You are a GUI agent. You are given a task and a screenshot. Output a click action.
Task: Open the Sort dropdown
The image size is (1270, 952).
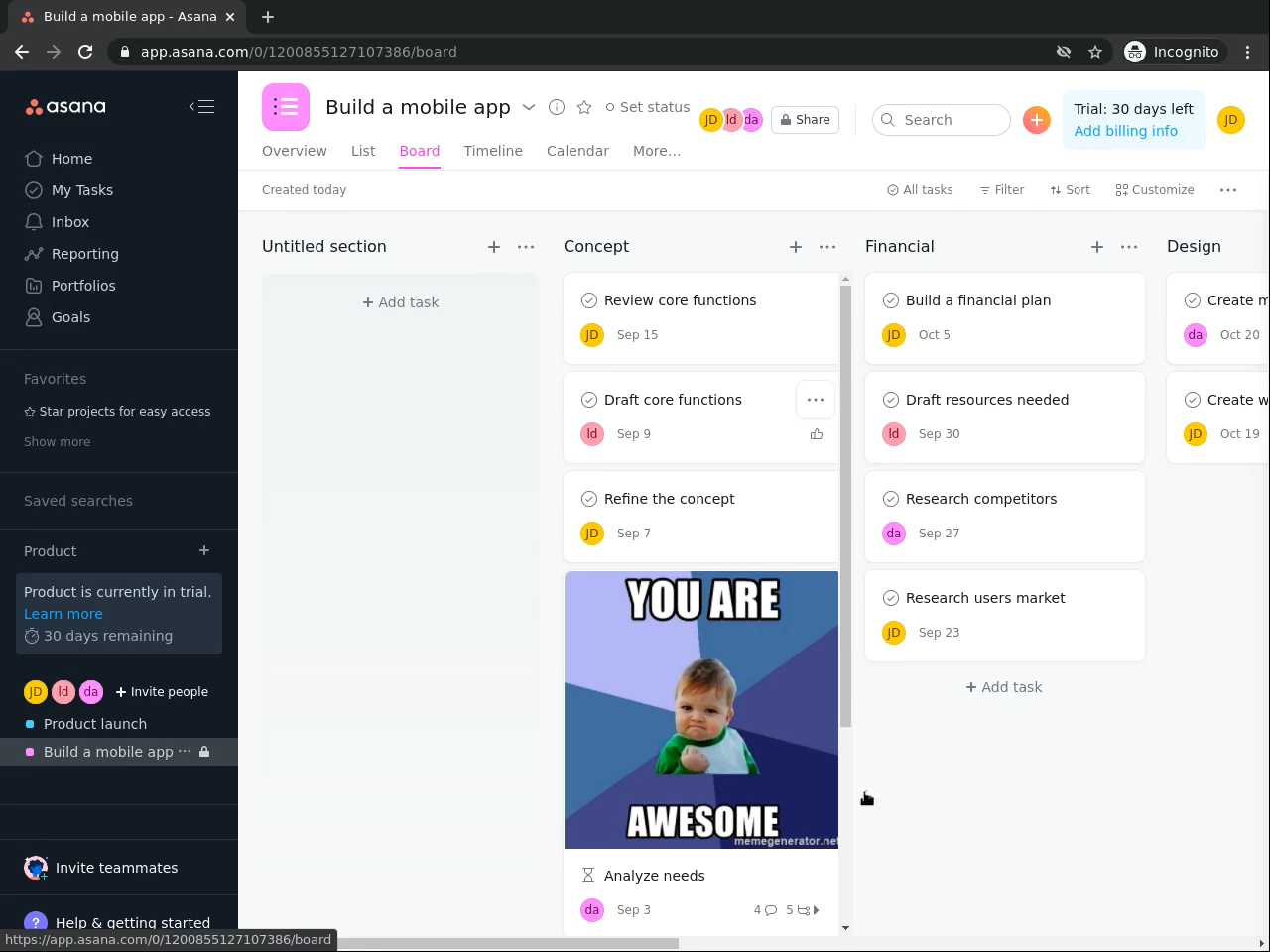click(1071, 190)
